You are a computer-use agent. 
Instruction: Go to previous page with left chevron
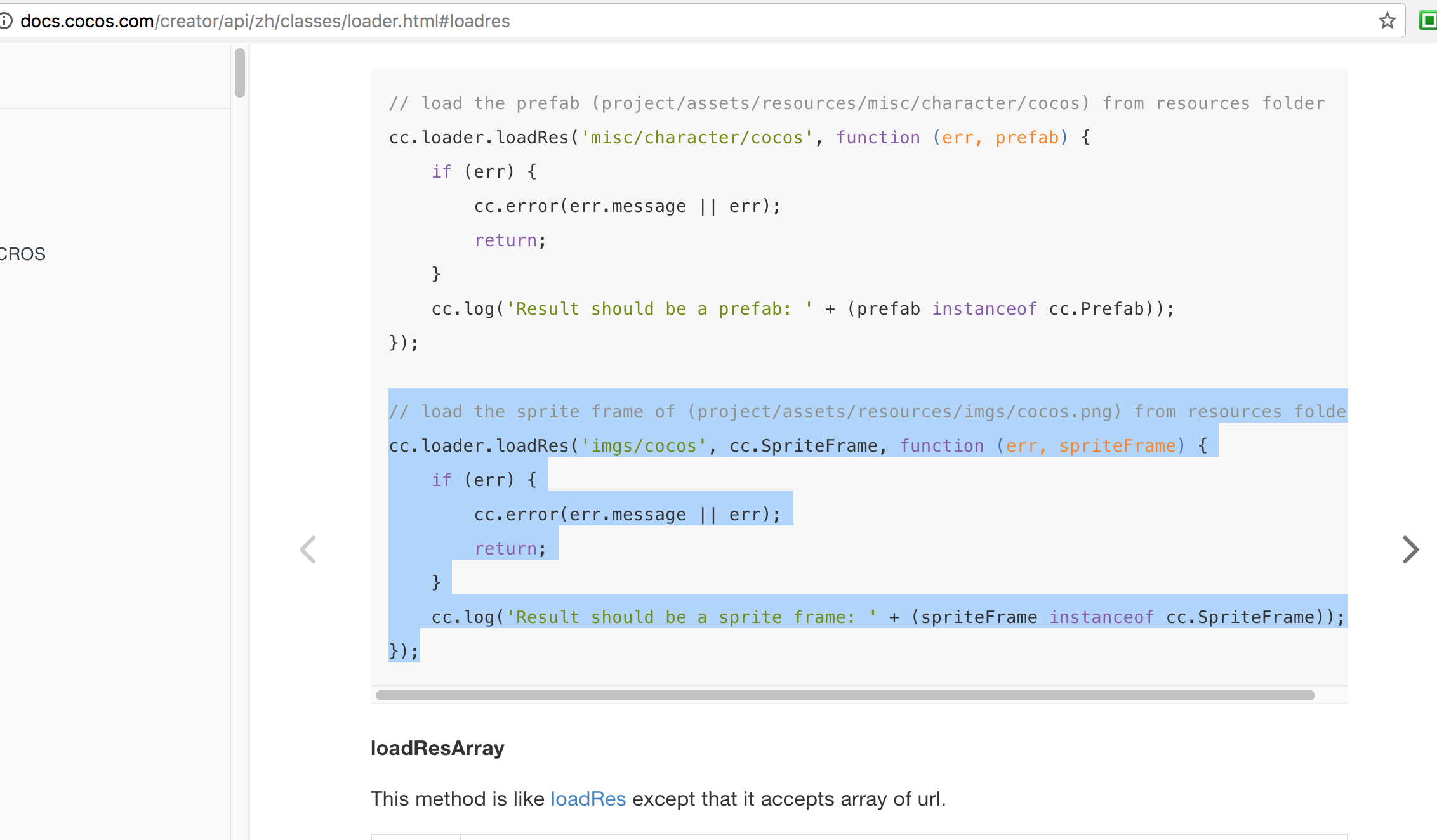pyautogui.click(x=308, y=549)
